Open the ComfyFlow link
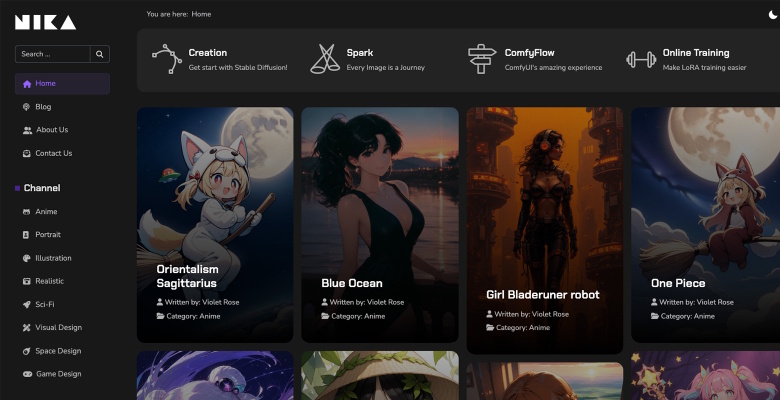 coord(529,53)
